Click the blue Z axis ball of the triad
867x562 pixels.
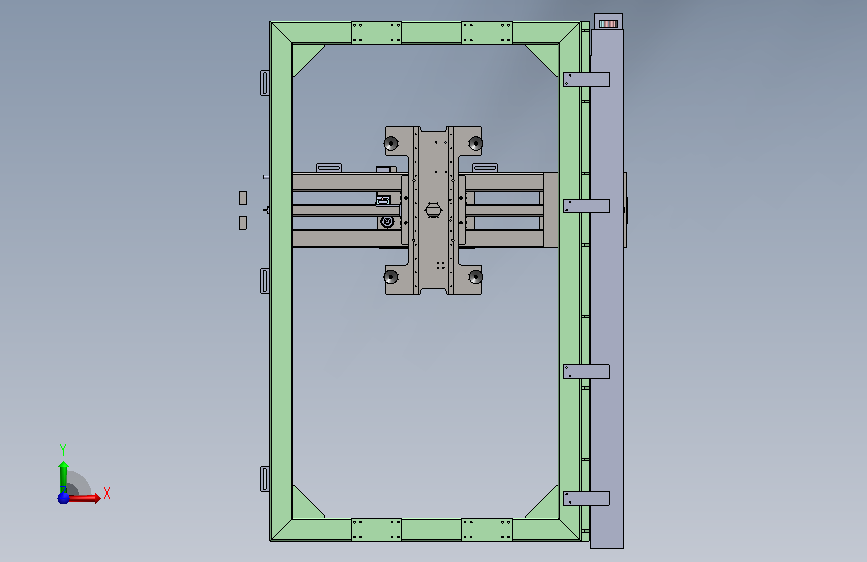pyautogui.click(x=64, y=498)
